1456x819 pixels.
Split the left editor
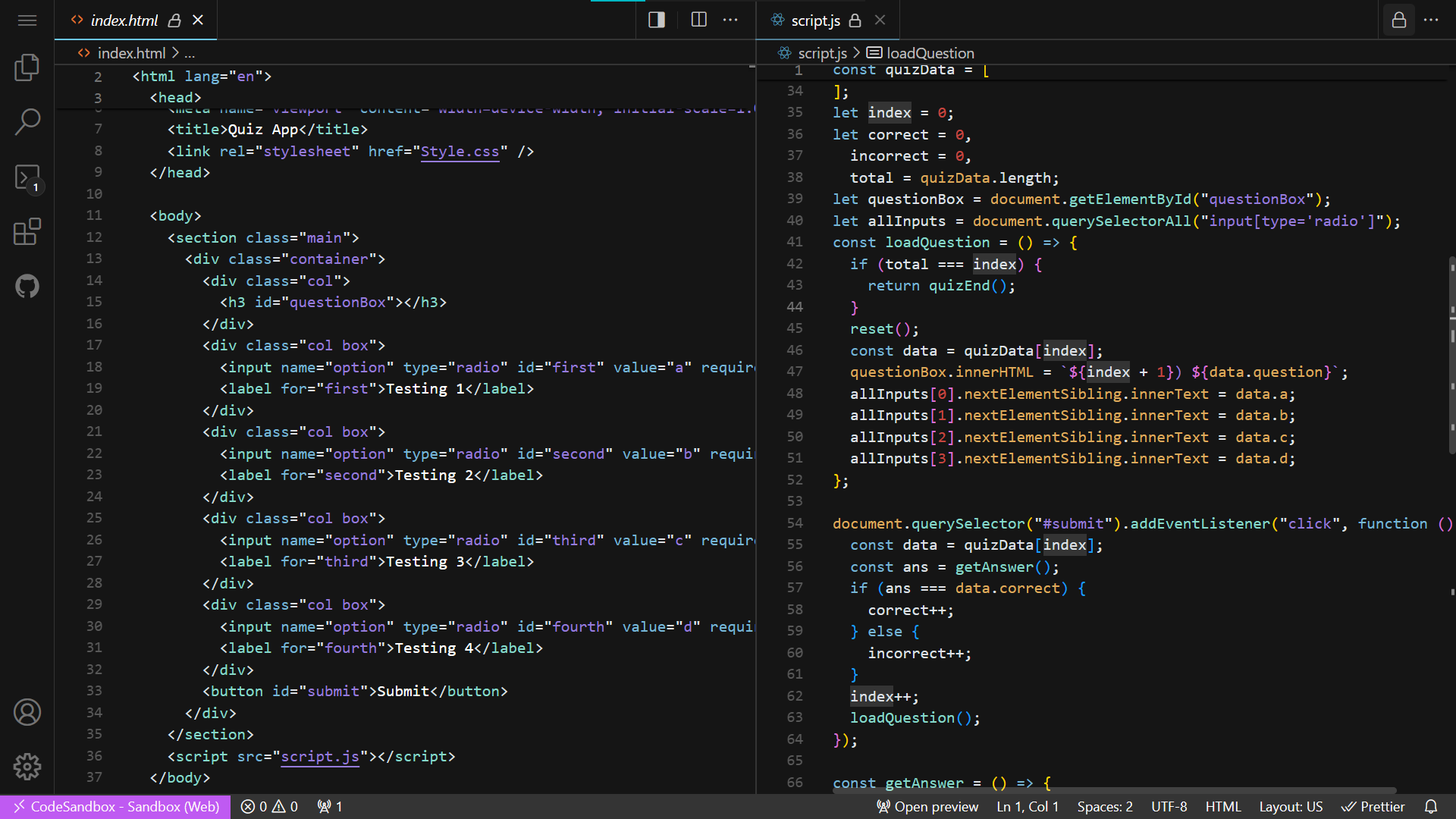tap(699, 20)
